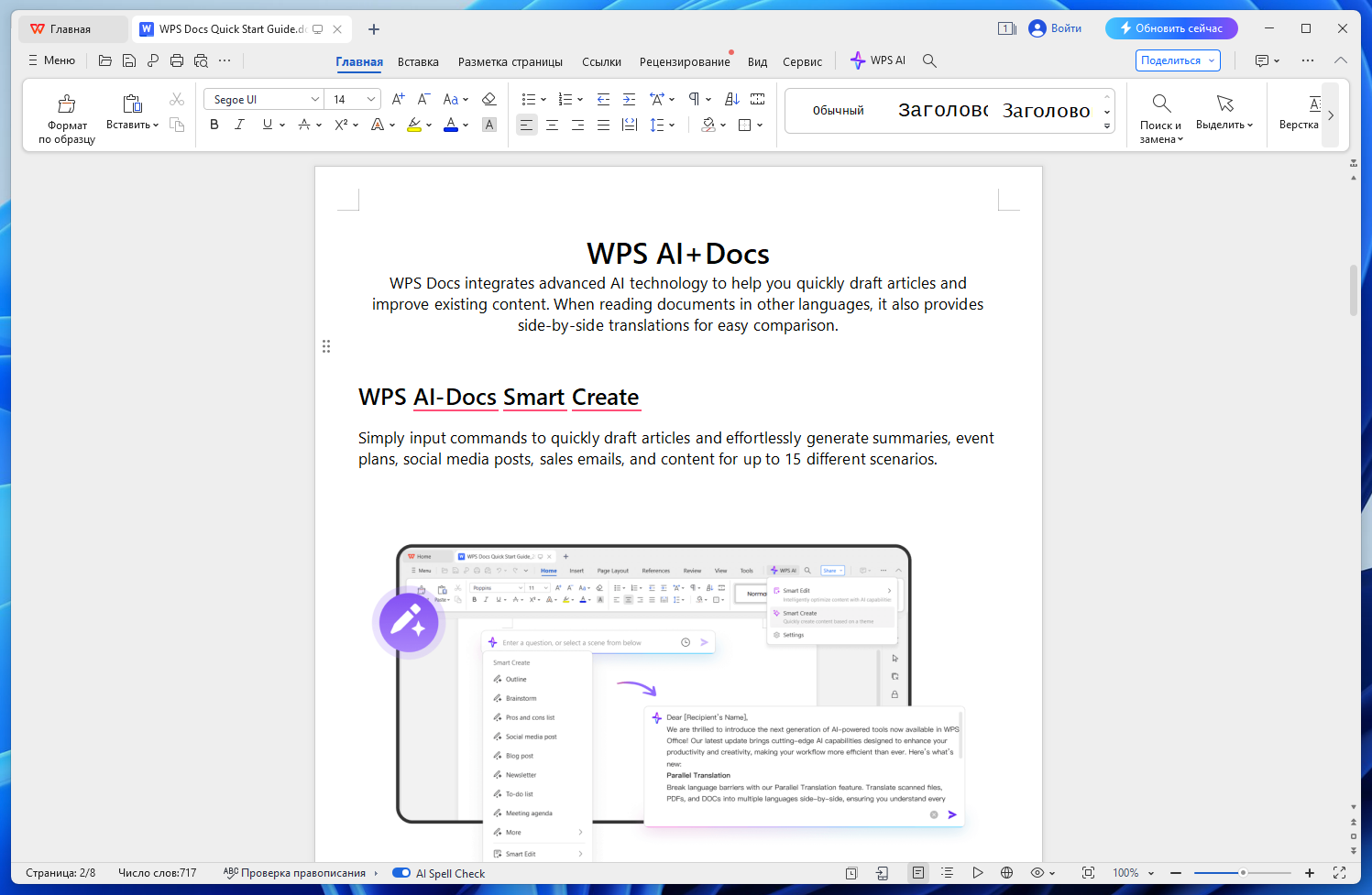Image resolution: width=1372 pixels, height=895 pixels.
Task: Expand the bullet list options arrow
Action: tap(543, 100)
